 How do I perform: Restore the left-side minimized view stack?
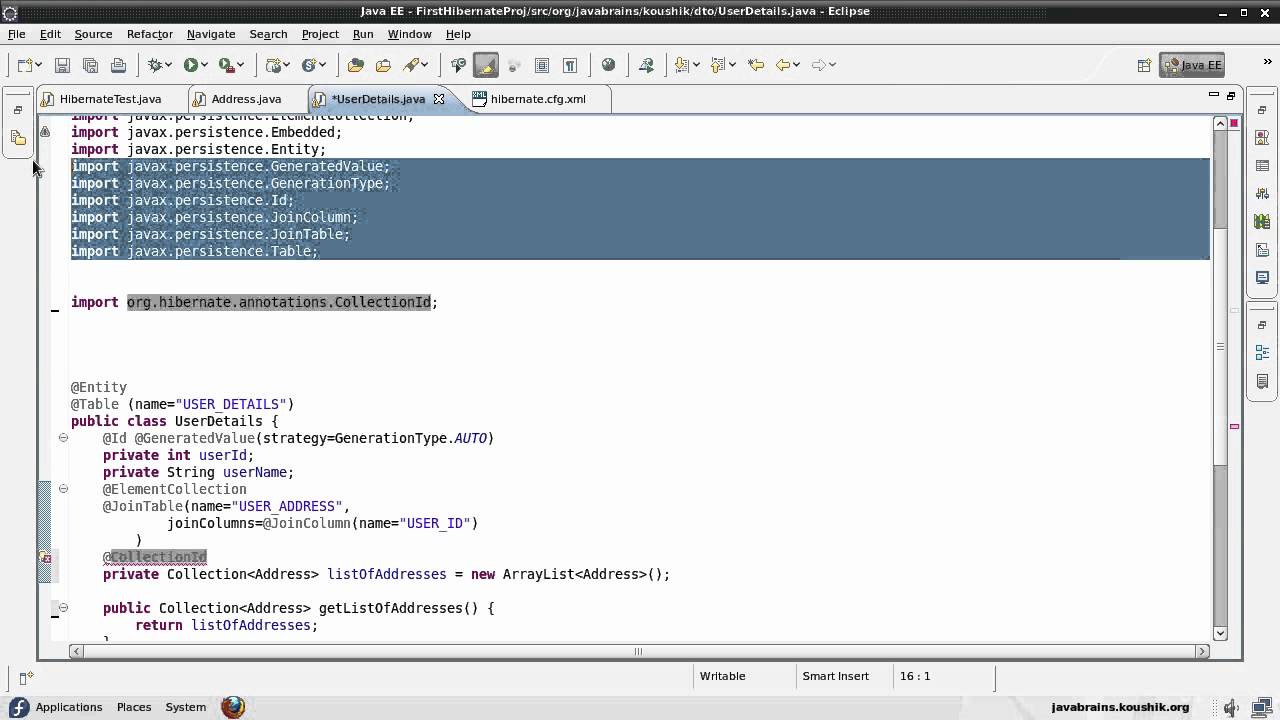[x=18, y=110]
